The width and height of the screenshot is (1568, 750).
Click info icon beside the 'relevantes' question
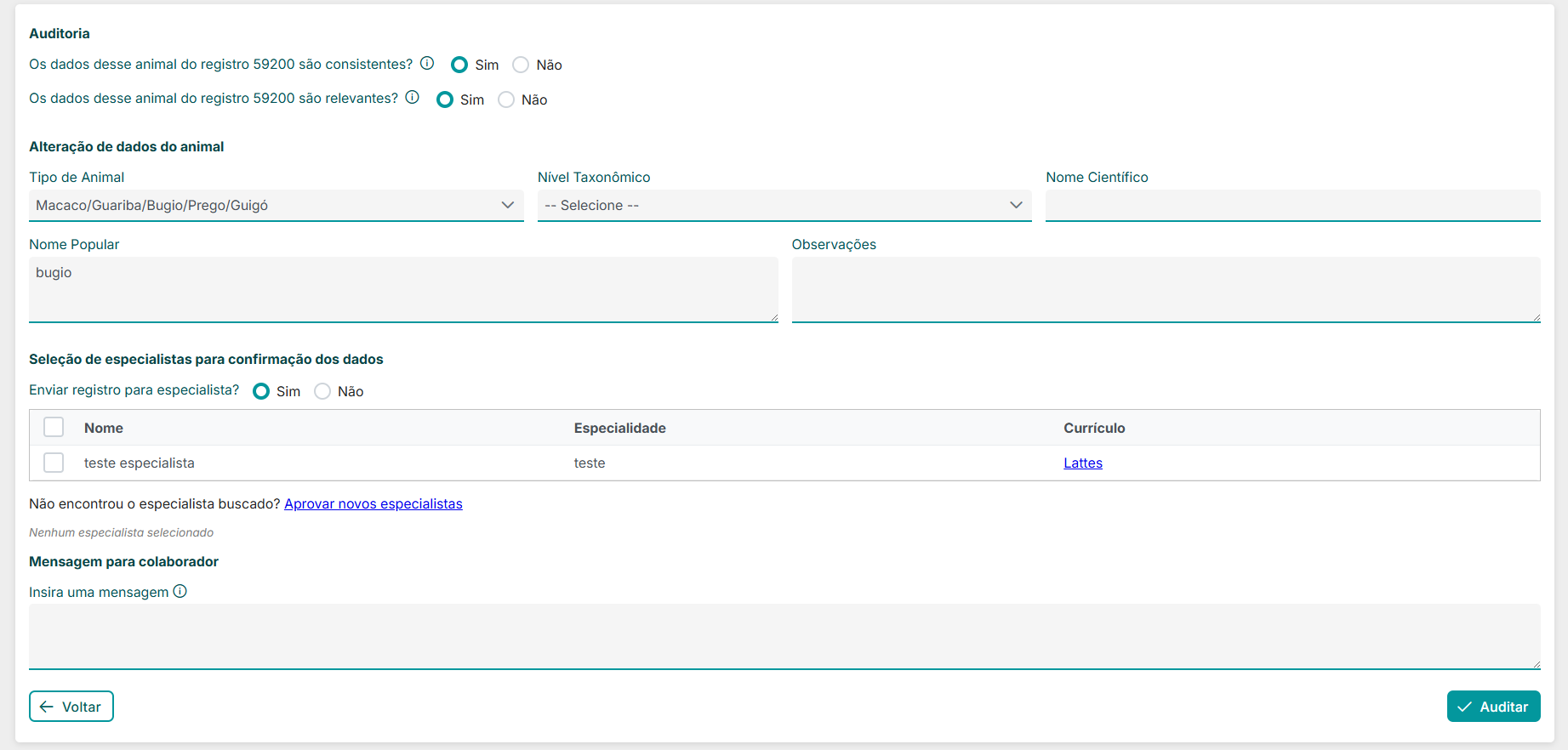pos(413,98)
